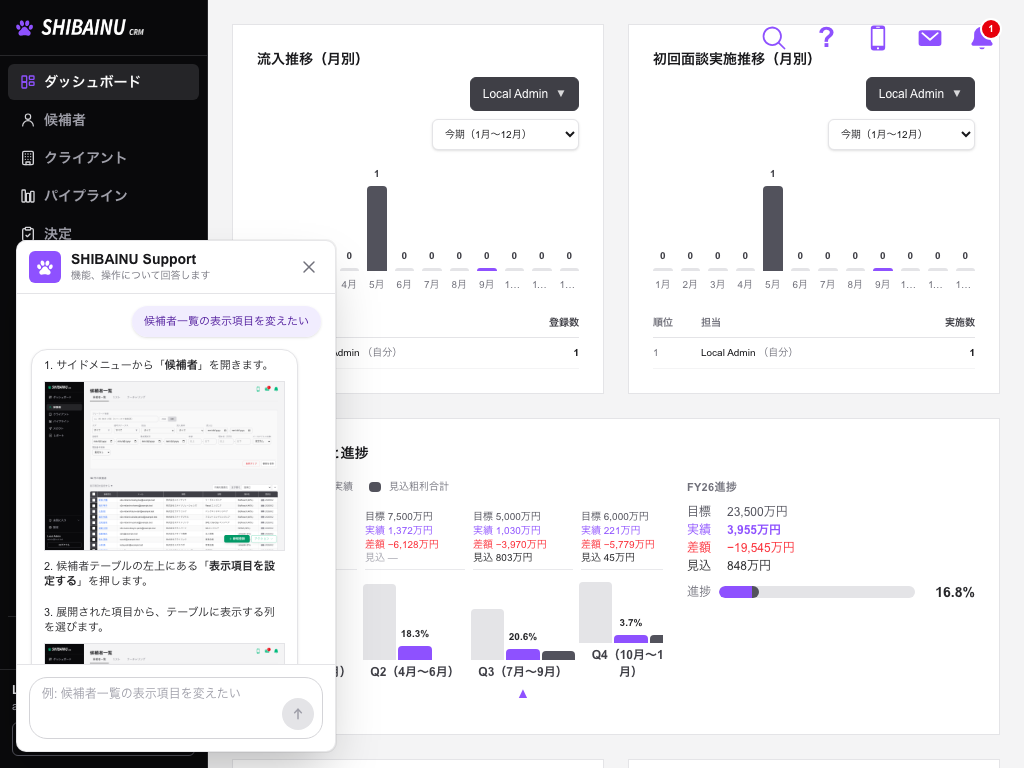Open first screenshot thumbnail in support answer
The width and height of the screenshot is (1024, 768).
click(x=165, y=466)
